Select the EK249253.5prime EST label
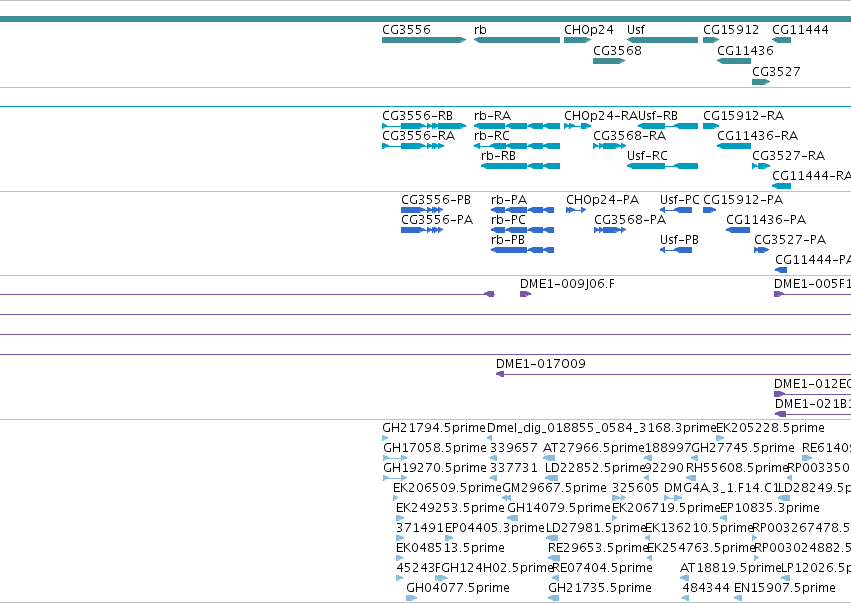851x603 pixels. pos(450,509)
